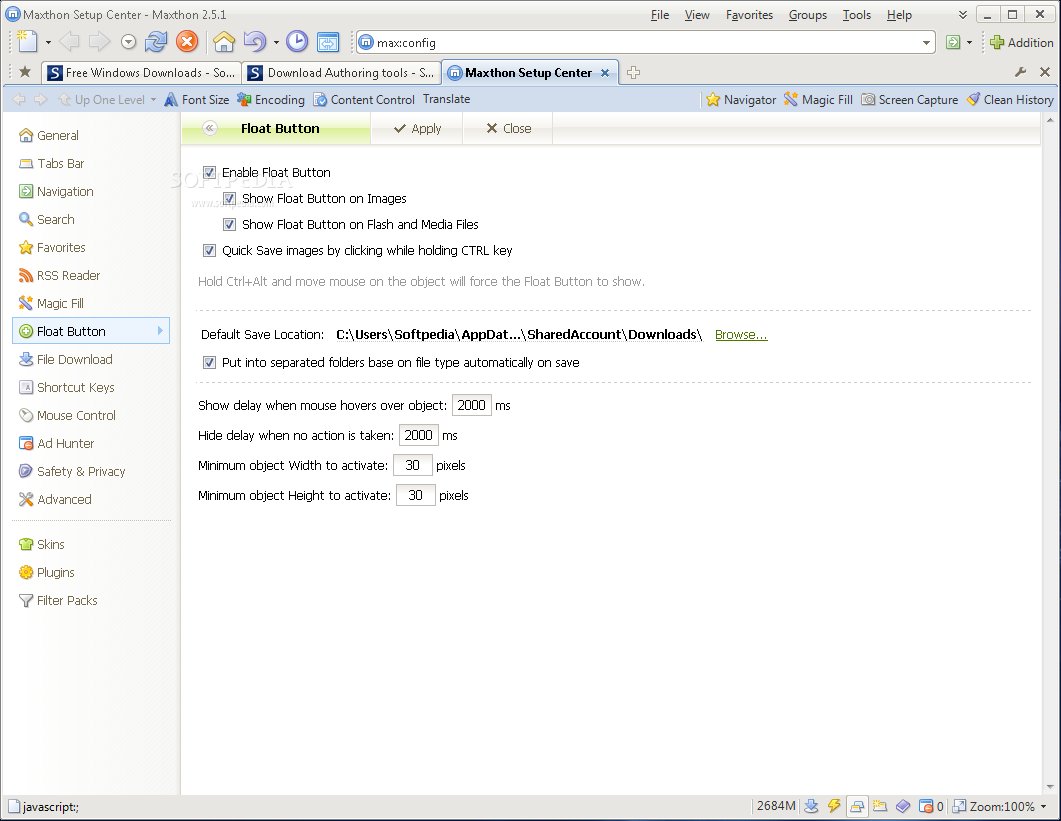This screenshot has height=821, width=1061.
Task: Switch to Free Windows Downloads tab
Action: pyautogui.click(x=141, y=72)
